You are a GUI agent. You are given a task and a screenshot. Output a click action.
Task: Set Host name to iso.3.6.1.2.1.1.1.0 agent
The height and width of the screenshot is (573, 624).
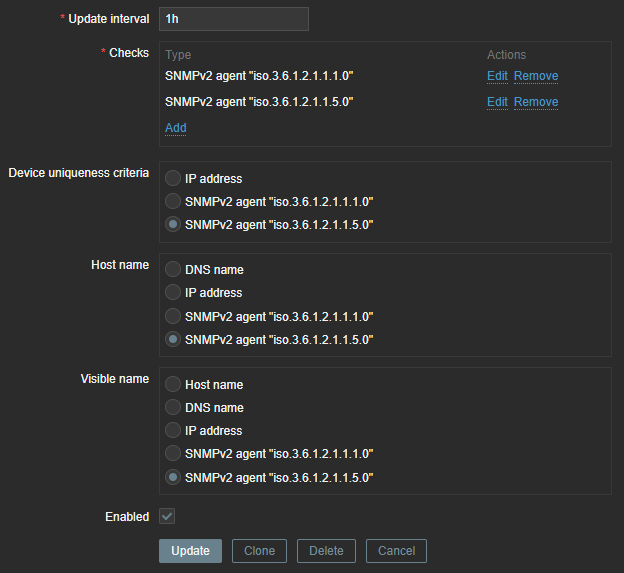pyautogui.click(x=173, y=316)
